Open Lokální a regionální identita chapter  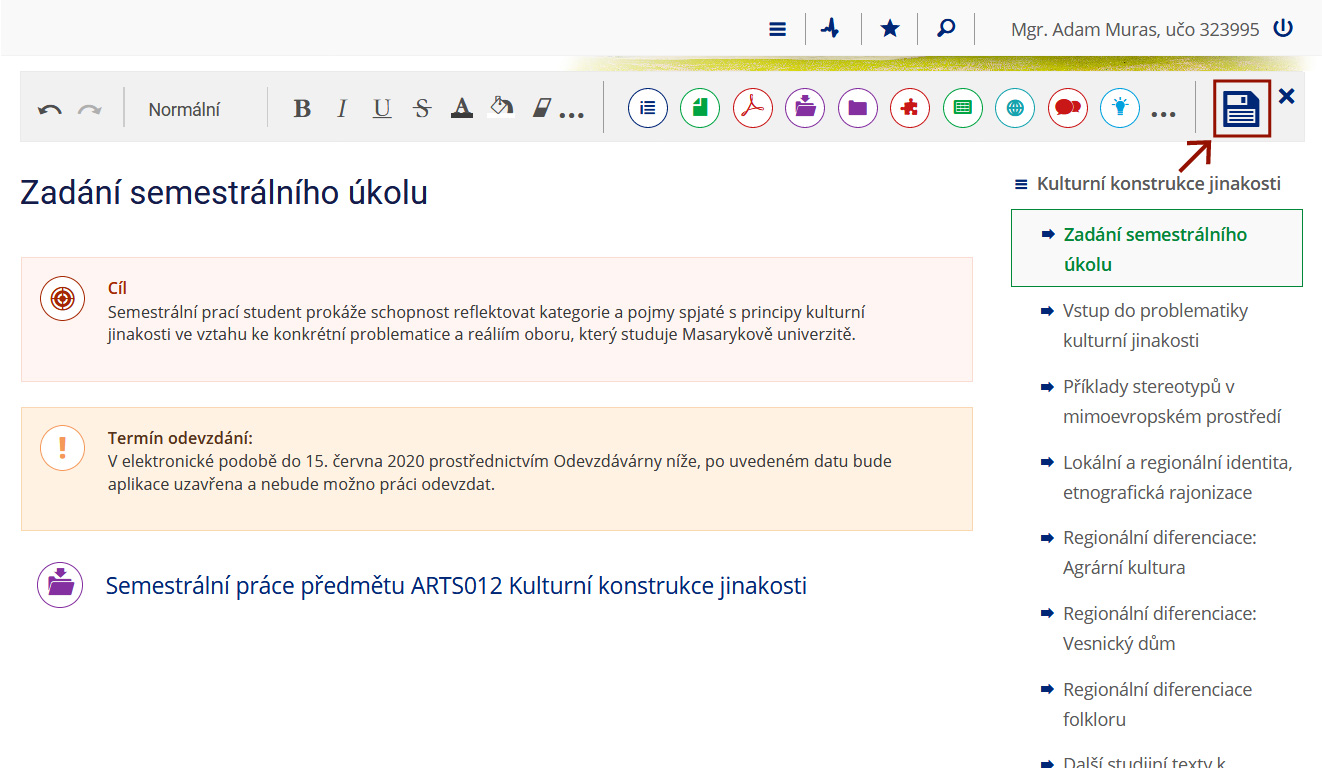(x=1178, y=477)
